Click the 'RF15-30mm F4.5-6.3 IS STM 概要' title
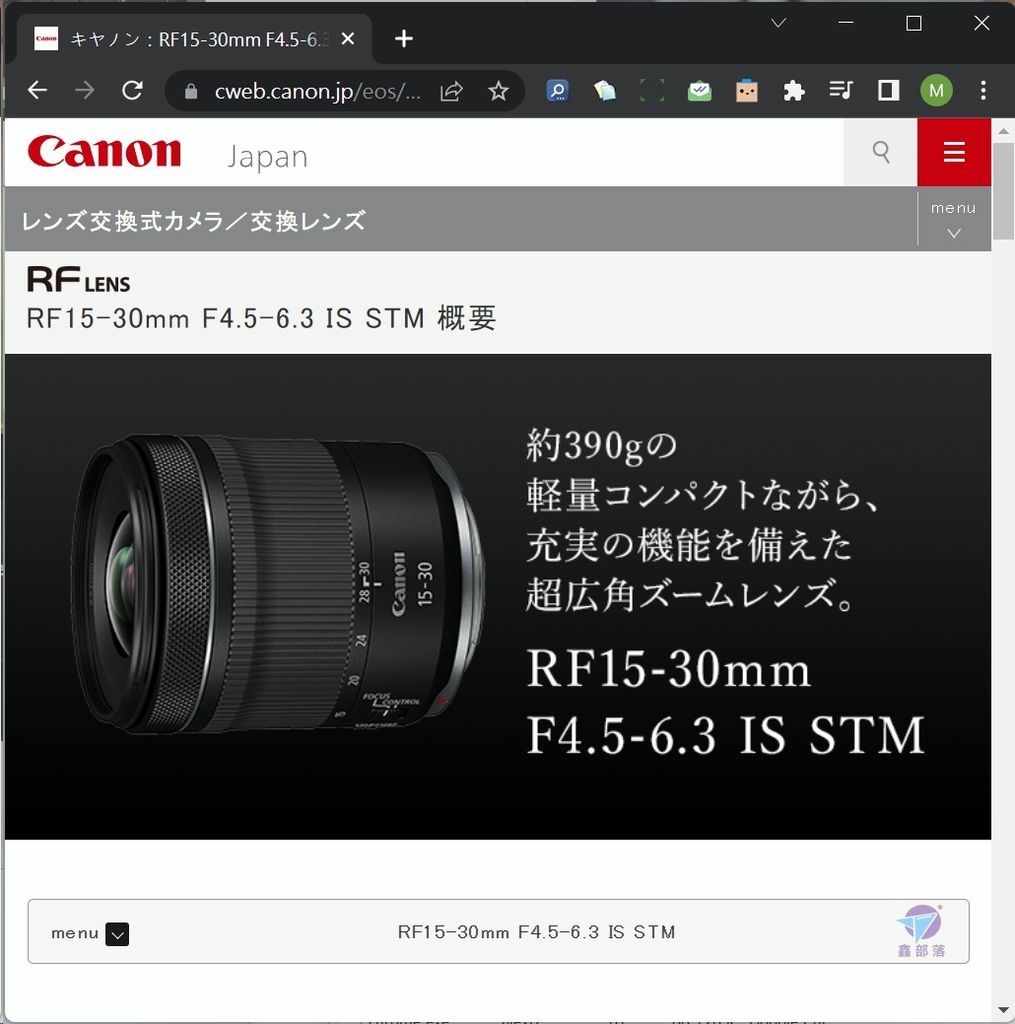Viewport: 1015px width, 1024px height. point(261,319)
